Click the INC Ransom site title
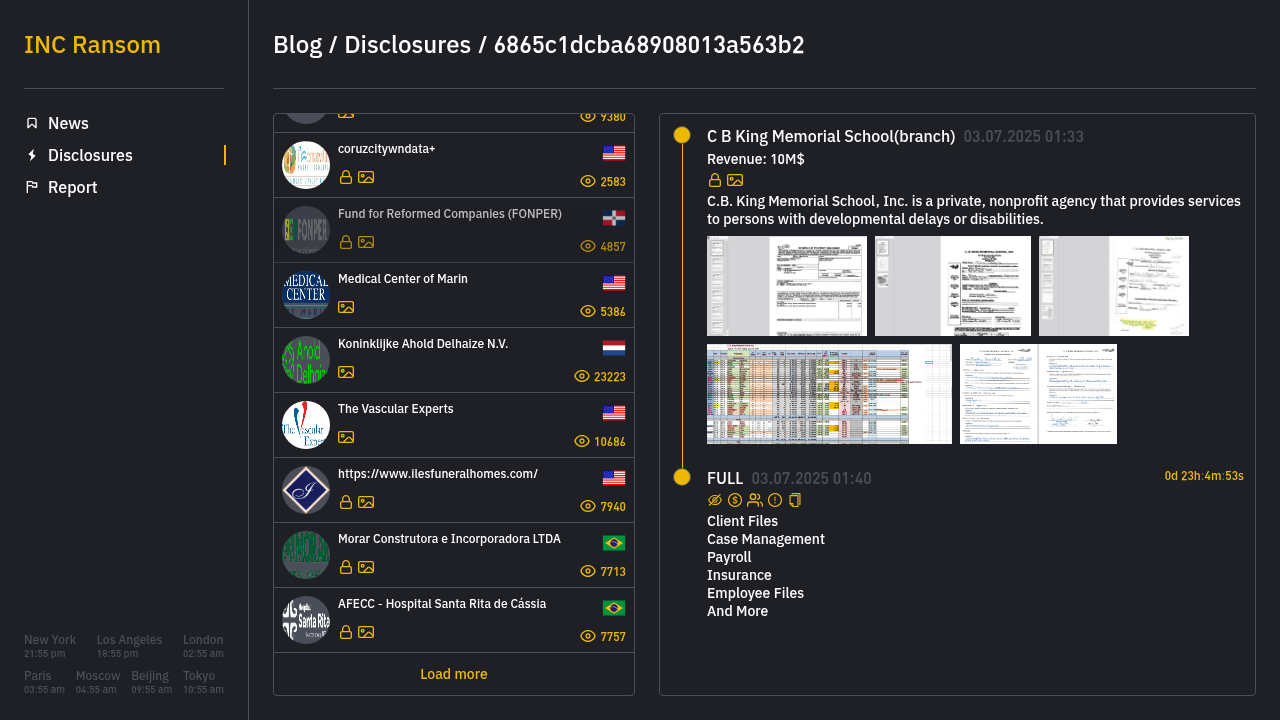The height and width of the screenshot is (720, 1280). coord(92,45)
